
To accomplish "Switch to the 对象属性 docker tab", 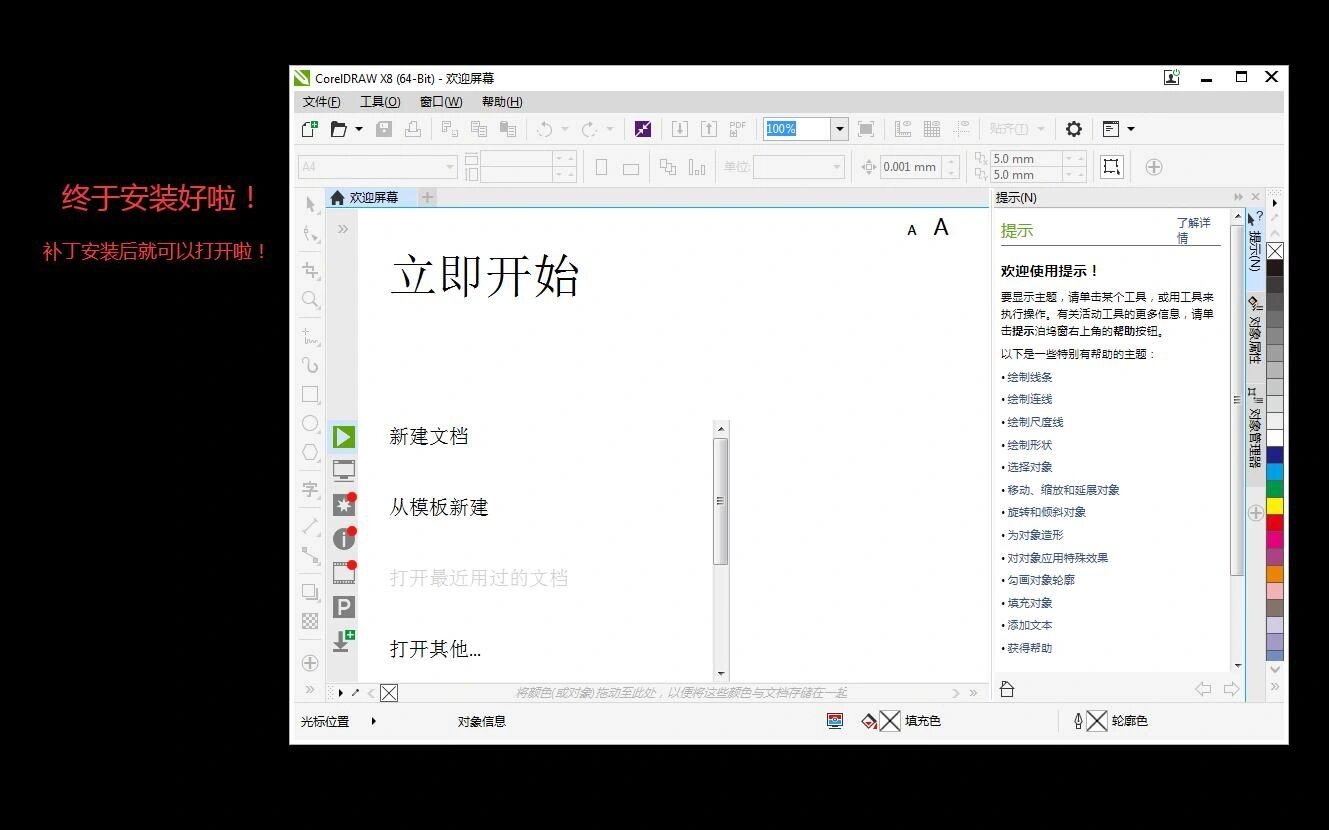I will [1255, 332].
